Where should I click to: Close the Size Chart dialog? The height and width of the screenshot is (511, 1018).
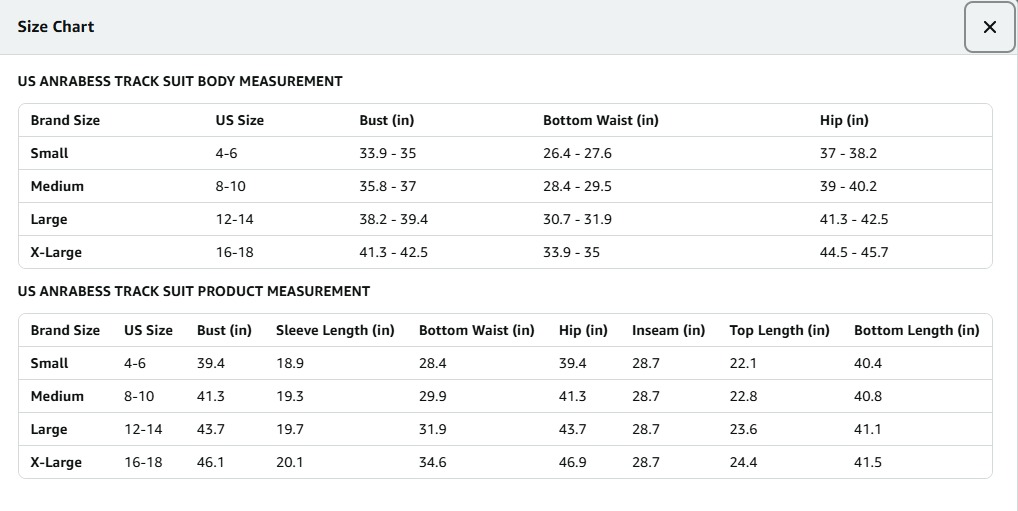click(x=989, y=27)
